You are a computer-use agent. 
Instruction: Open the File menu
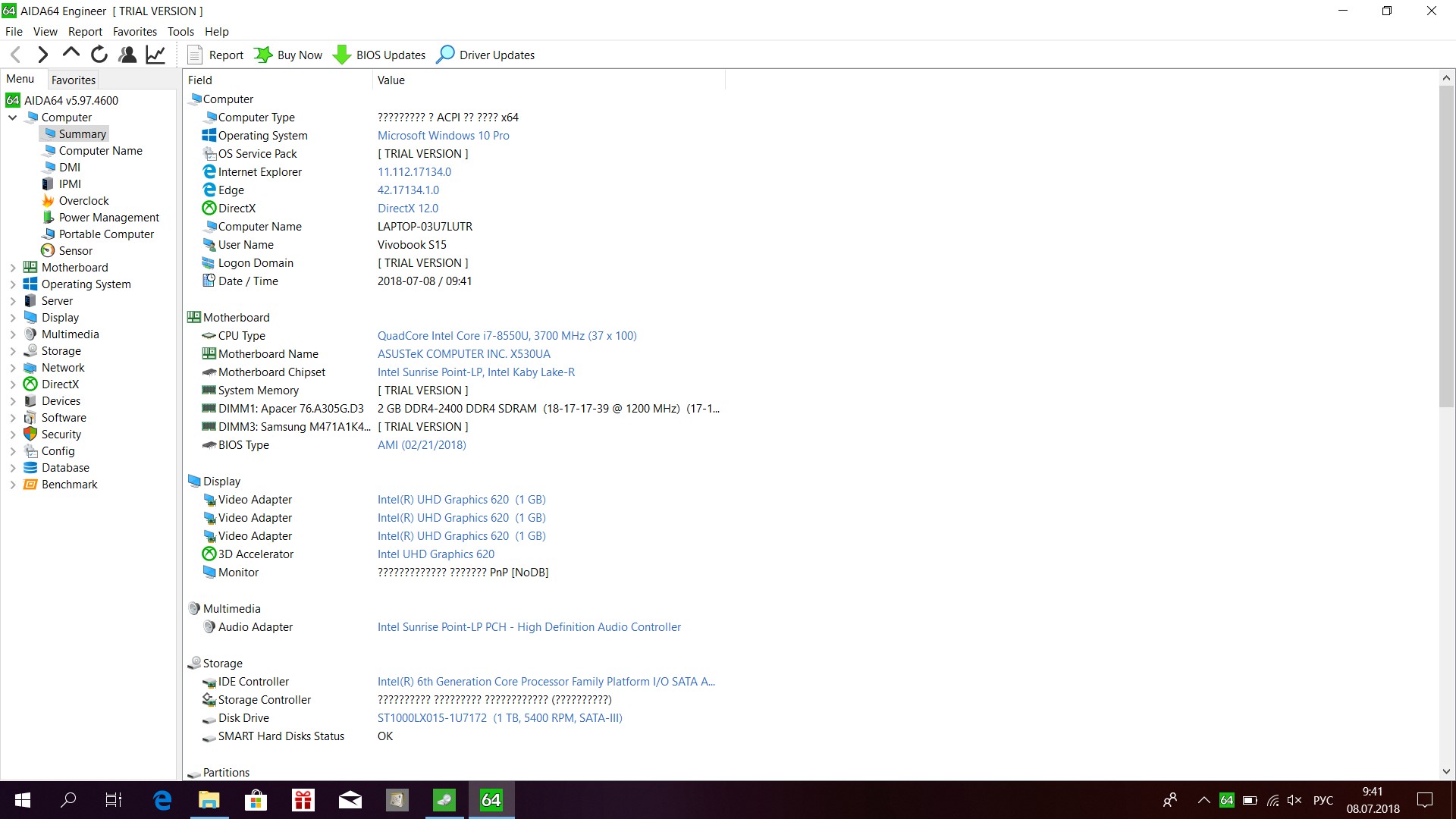click(14, 31)
